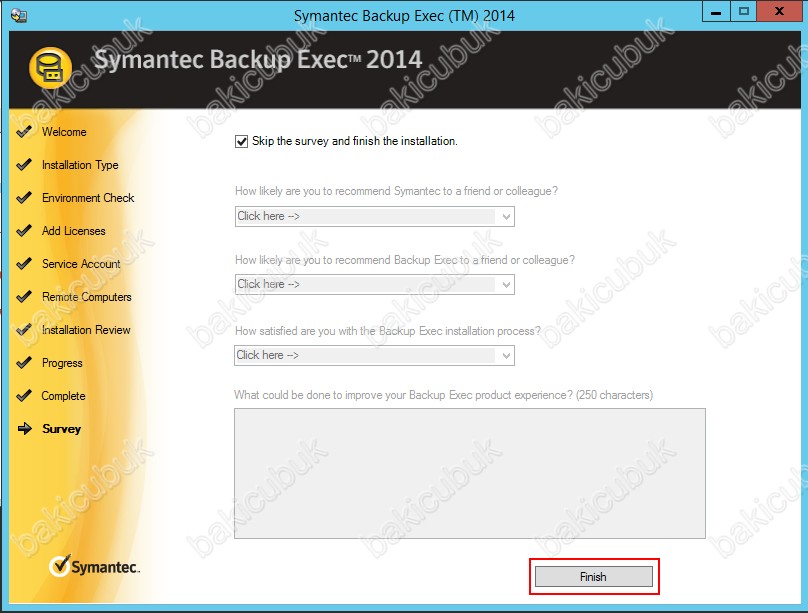The image size is (808, 613).
Task: Close the Backup Exec installer window
Action: coord(780,12)
